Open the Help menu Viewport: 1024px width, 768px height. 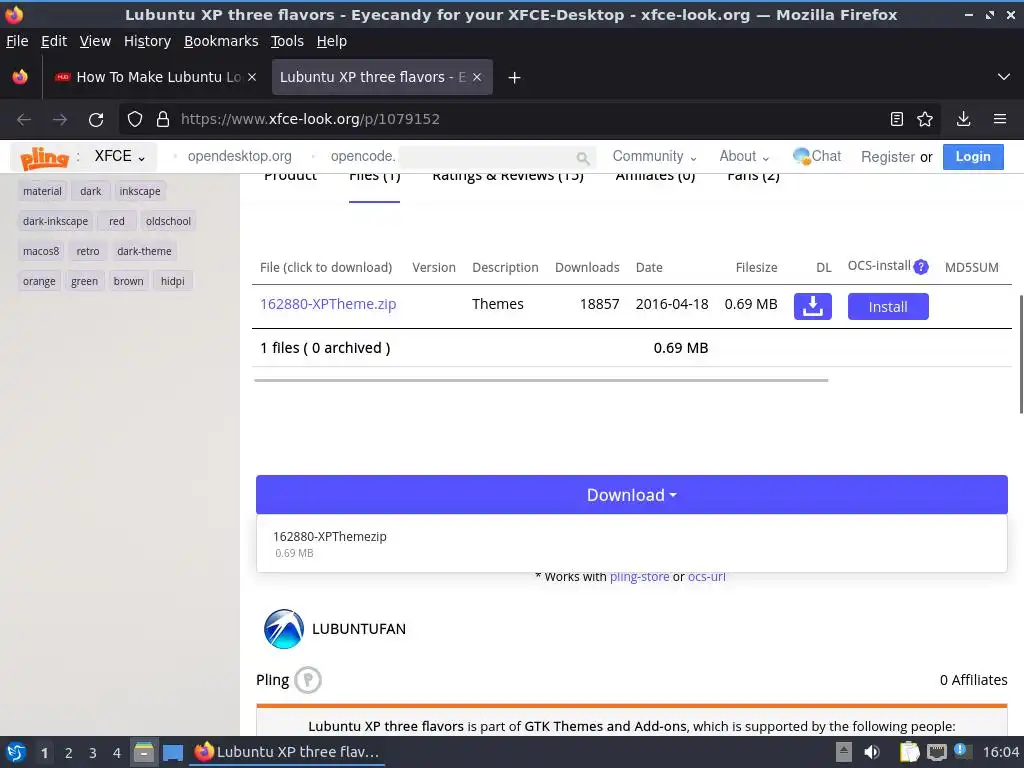coord(332,41)
